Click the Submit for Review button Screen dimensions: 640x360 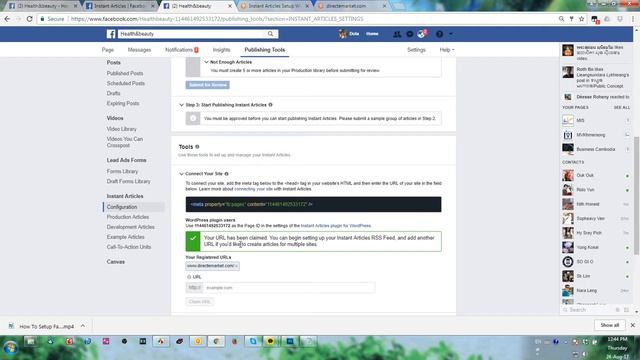[207, 85]
